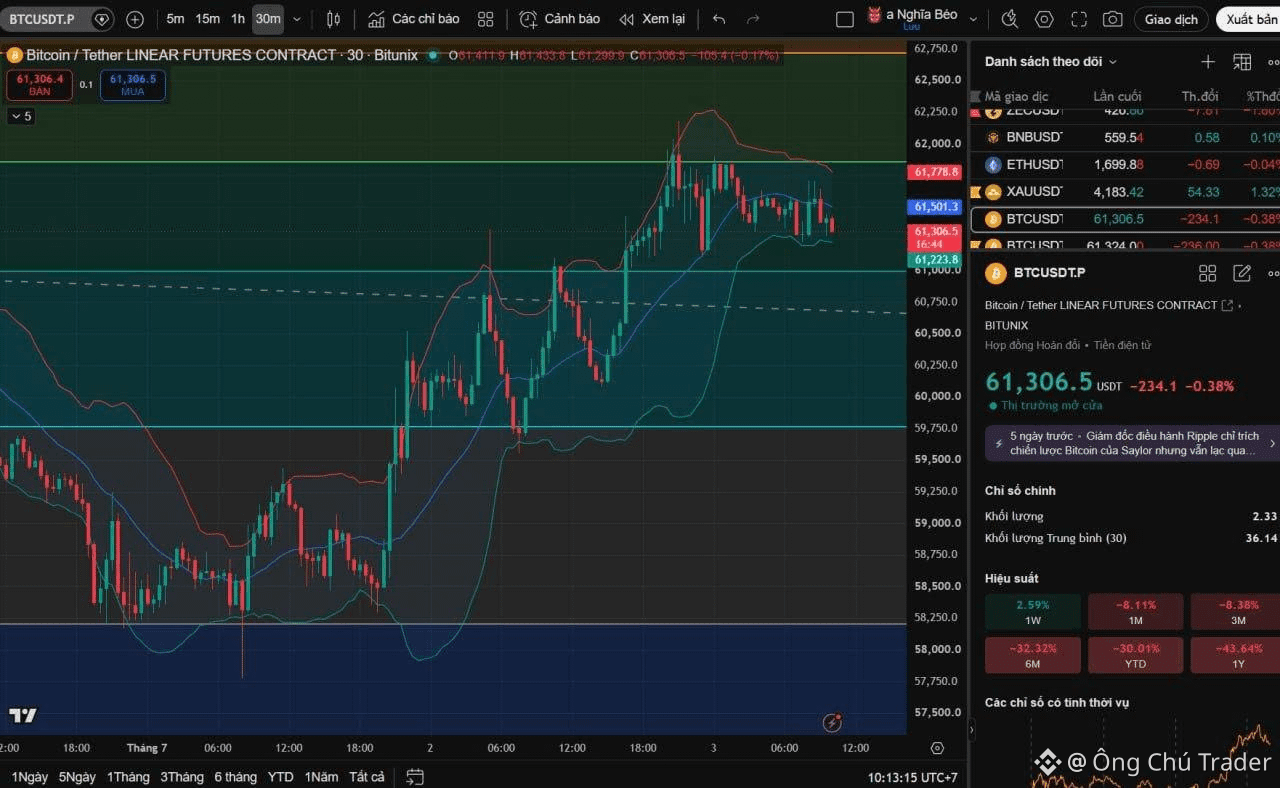Click the Bitcoin coin icon in the chart legend

(x=13, y=55)
